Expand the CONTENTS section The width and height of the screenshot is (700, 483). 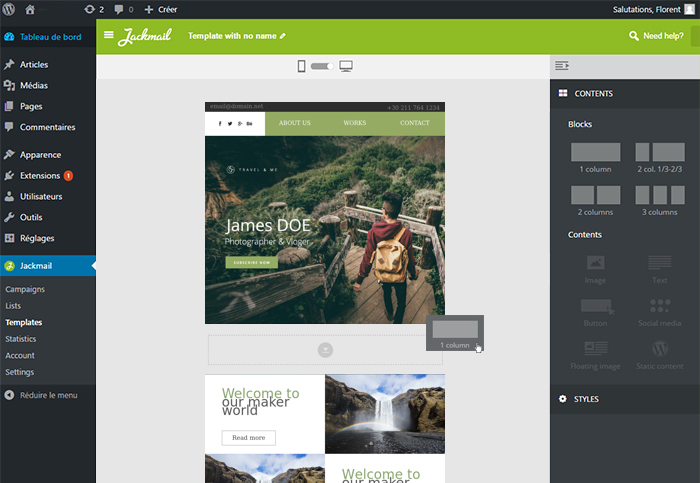625,94
